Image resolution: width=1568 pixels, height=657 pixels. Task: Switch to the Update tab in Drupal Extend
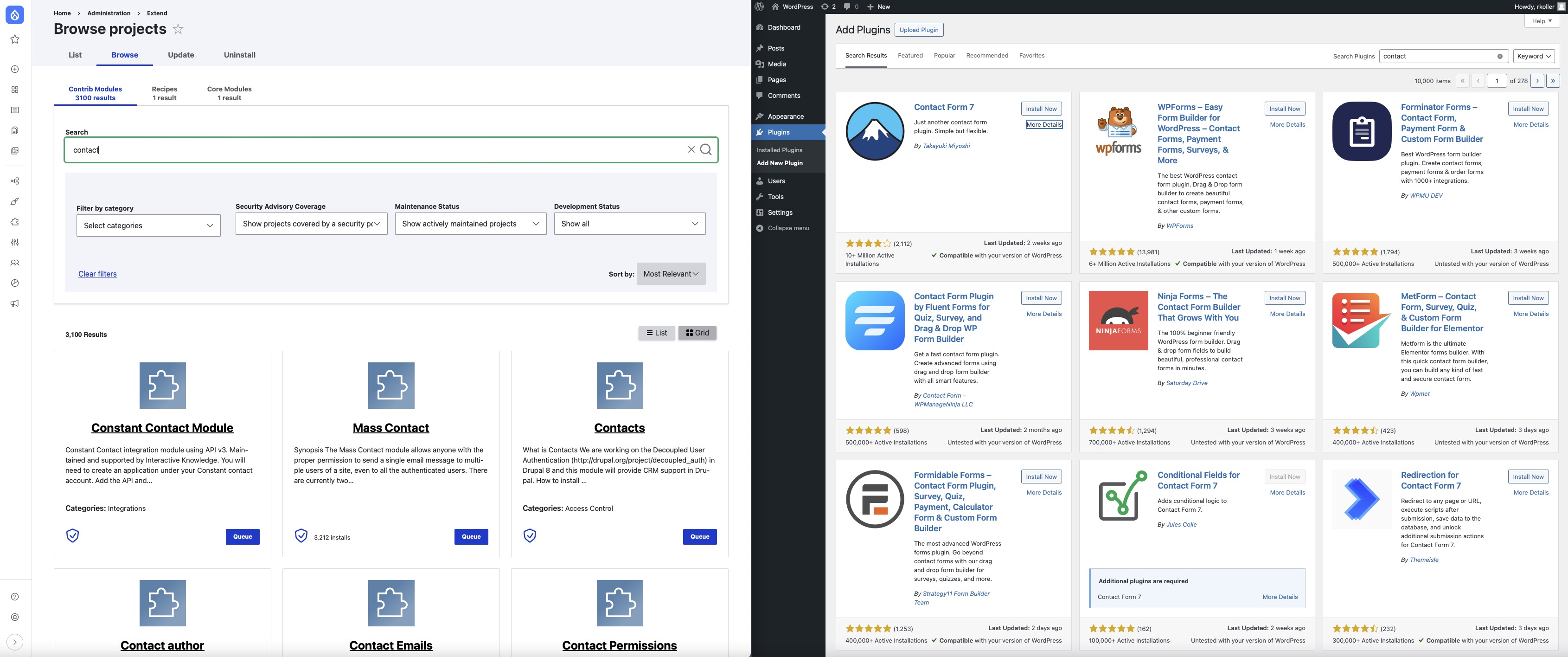pos(180,55)
